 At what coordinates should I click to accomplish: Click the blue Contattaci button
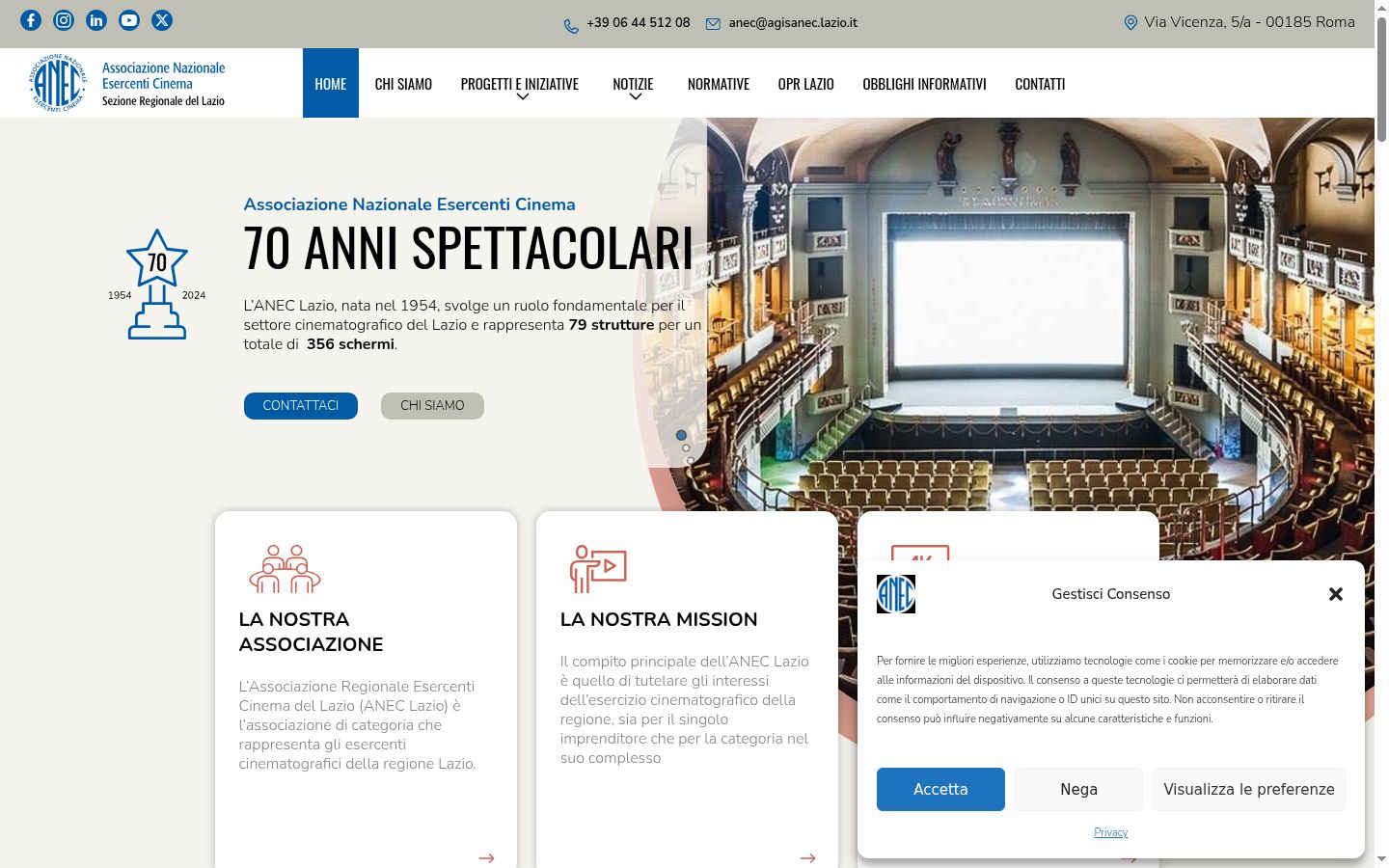point(301,406)
